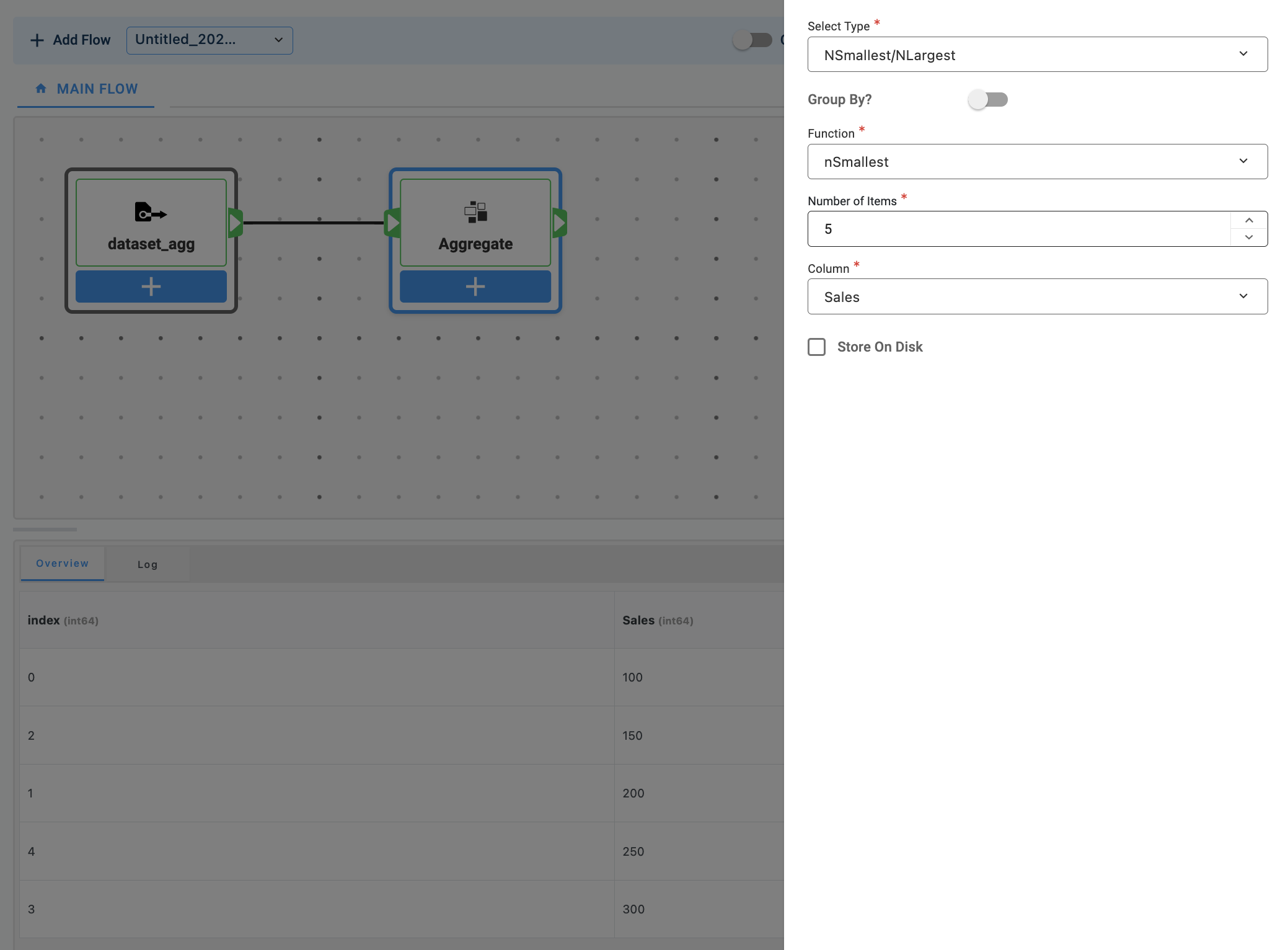Click output port arrow of dataset_agg node

pos(236,223)
